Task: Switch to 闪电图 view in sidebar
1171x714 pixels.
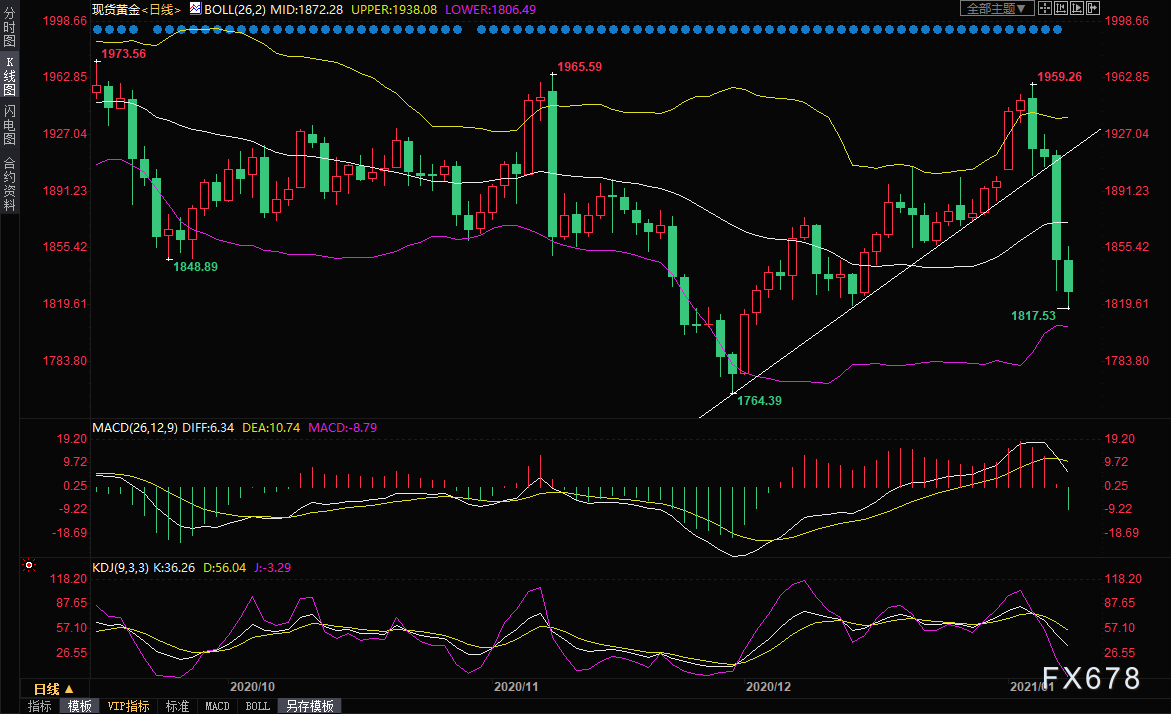Action: pyautogui.click(x=10, y=125)
